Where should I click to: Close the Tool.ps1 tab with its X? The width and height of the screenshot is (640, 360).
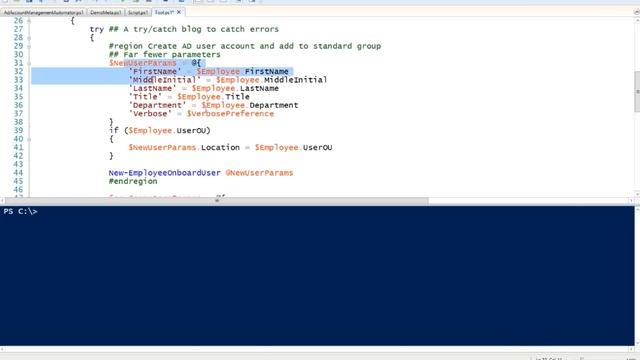179,12
